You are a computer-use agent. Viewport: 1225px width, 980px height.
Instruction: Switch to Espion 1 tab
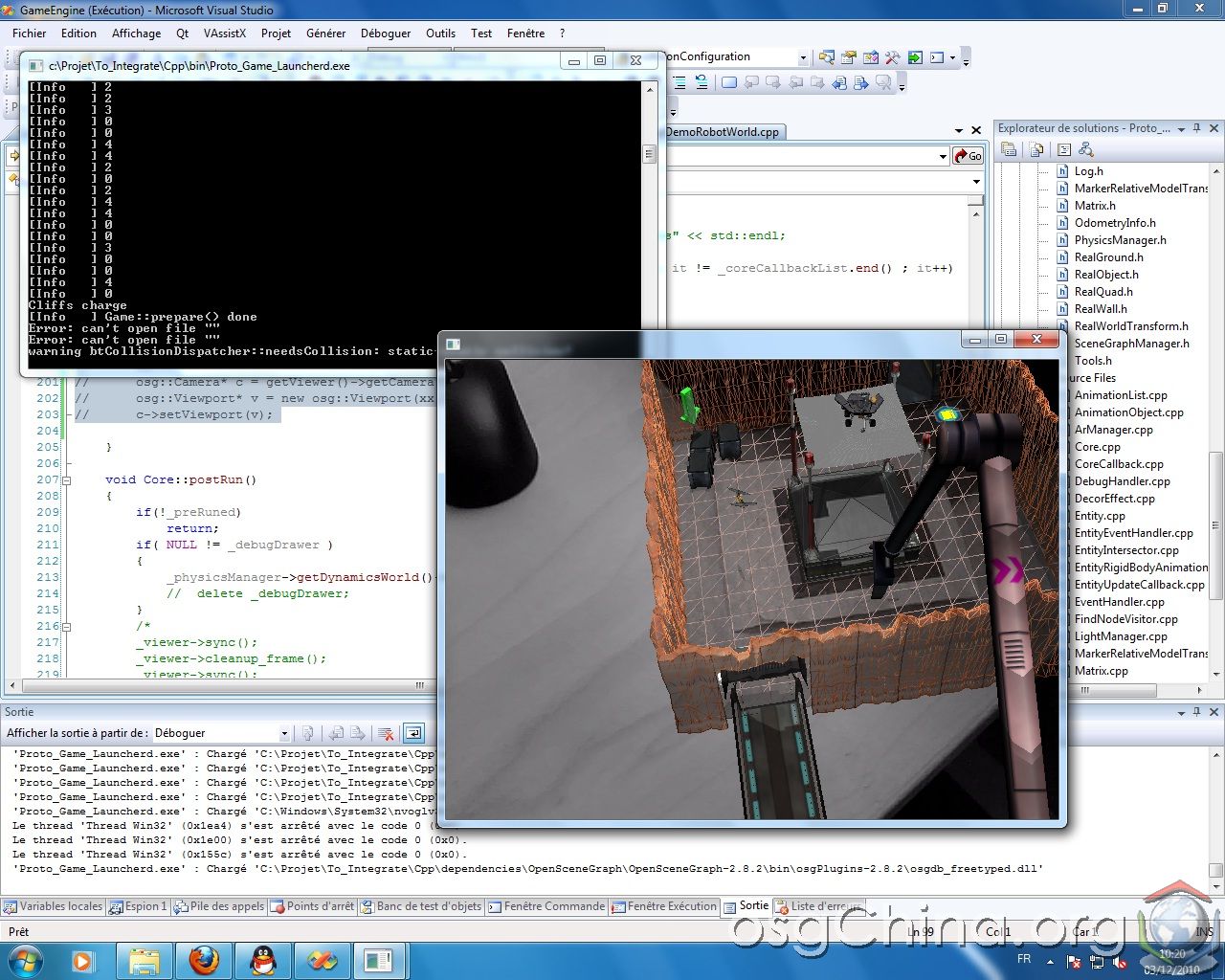[138, 905]
